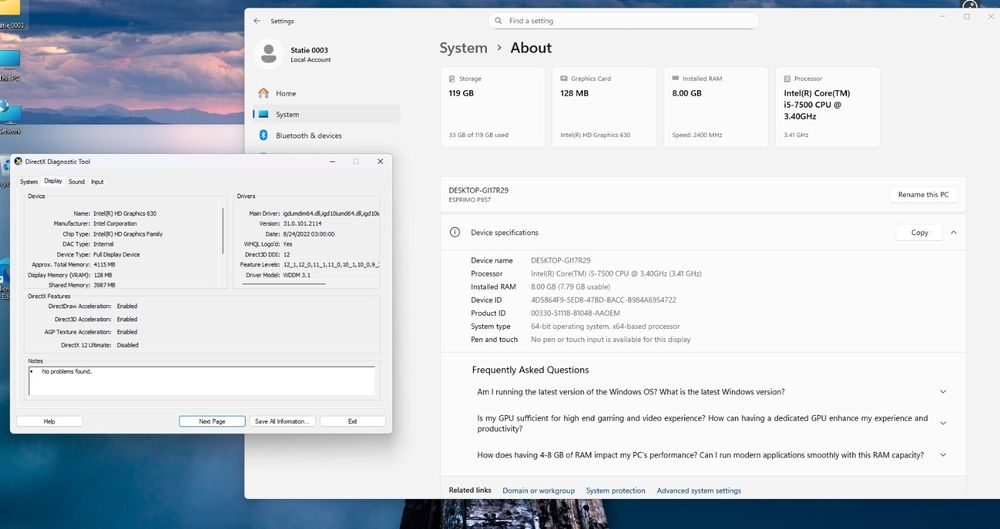Open the Input tab in DirectX tool
Viewport: 1000px width, 529px height.
[97, 182]
